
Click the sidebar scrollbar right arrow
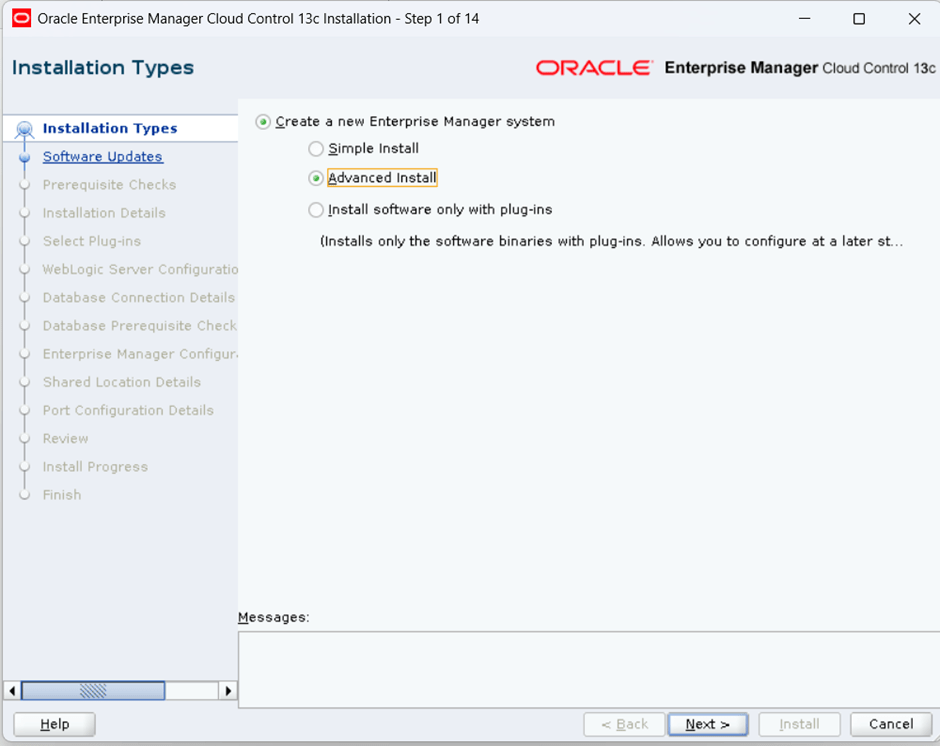(228, 691)
